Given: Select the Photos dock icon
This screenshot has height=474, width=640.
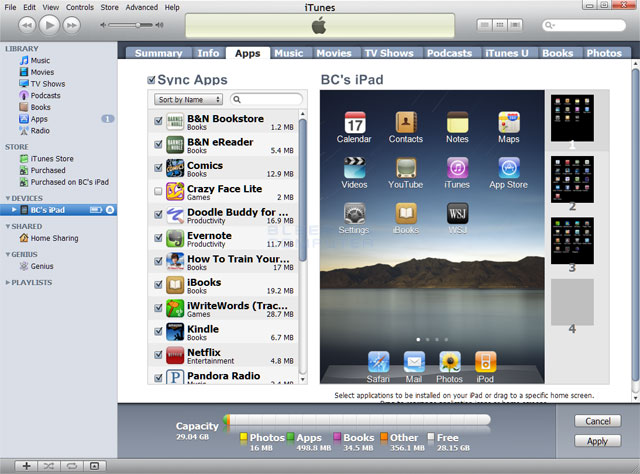Looking at the screenshot, I should (450, 362).
